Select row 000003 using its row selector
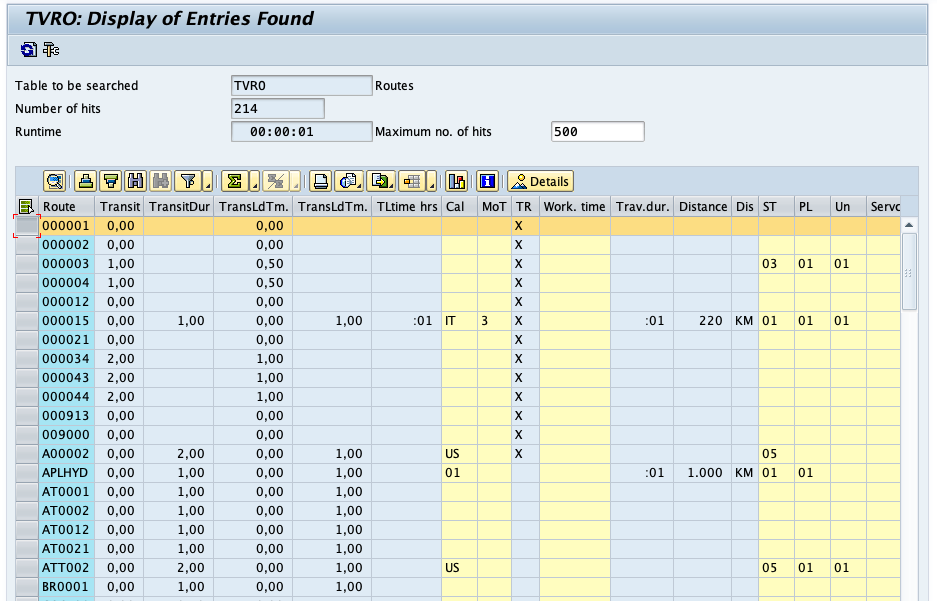The height and width of the screenshot is (601, 937). pyautogui.click(x=26, y=263)
